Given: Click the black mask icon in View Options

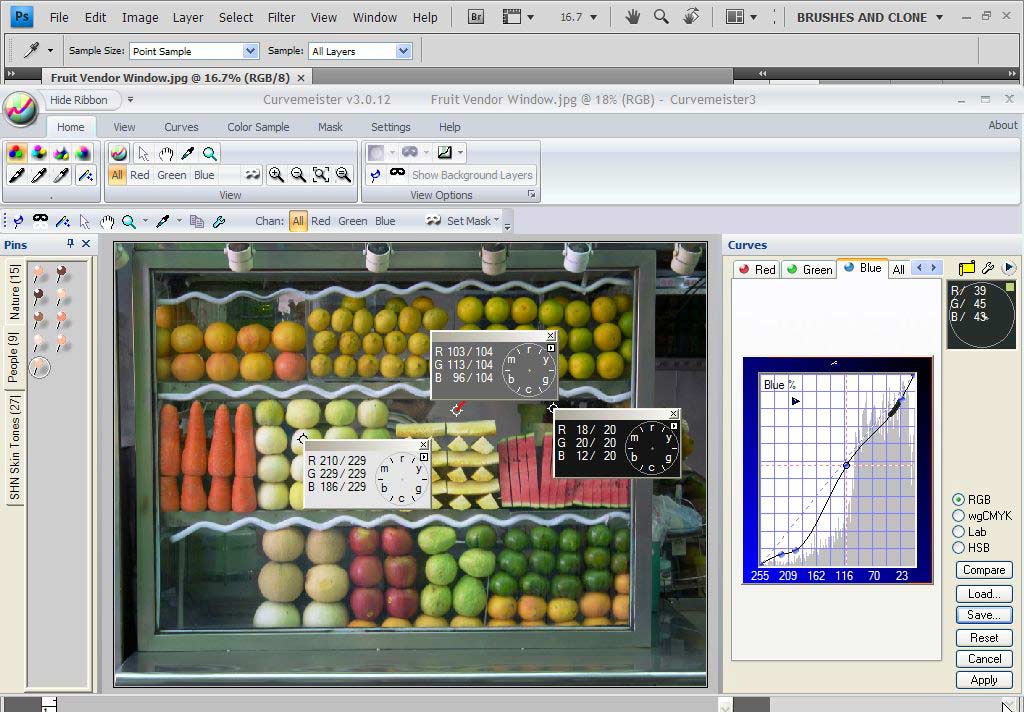Looking at the screenshot, I should click(396, 173).
